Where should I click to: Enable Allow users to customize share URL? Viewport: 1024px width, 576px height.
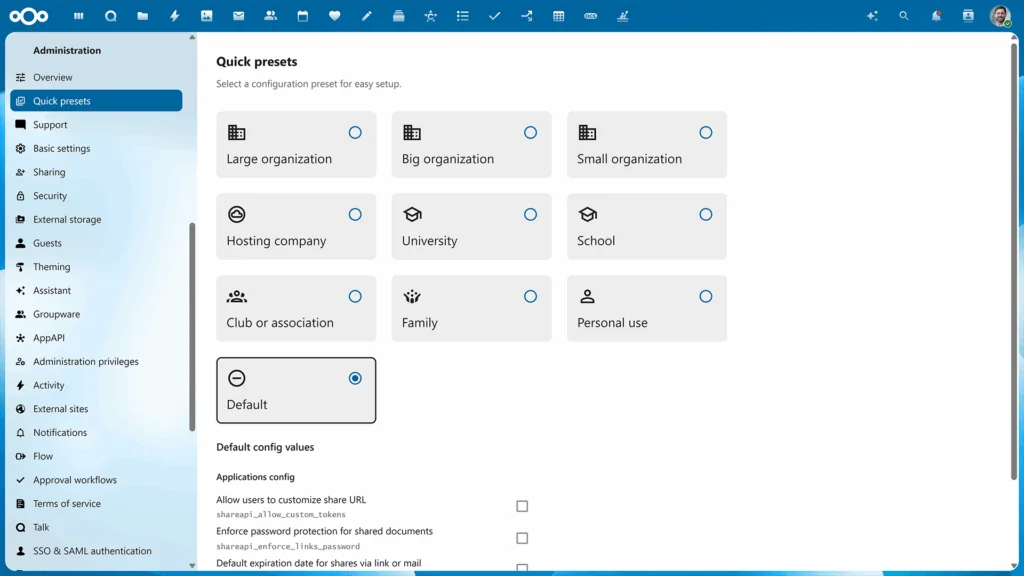(x=522, y=507)
